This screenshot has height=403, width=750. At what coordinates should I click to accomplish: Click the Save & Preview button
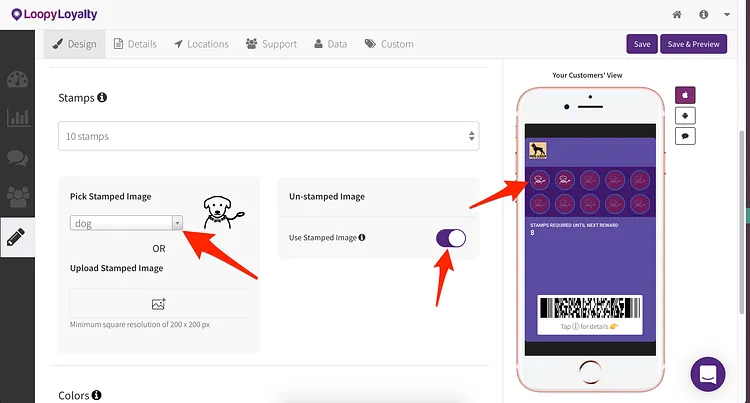(694, 44)
